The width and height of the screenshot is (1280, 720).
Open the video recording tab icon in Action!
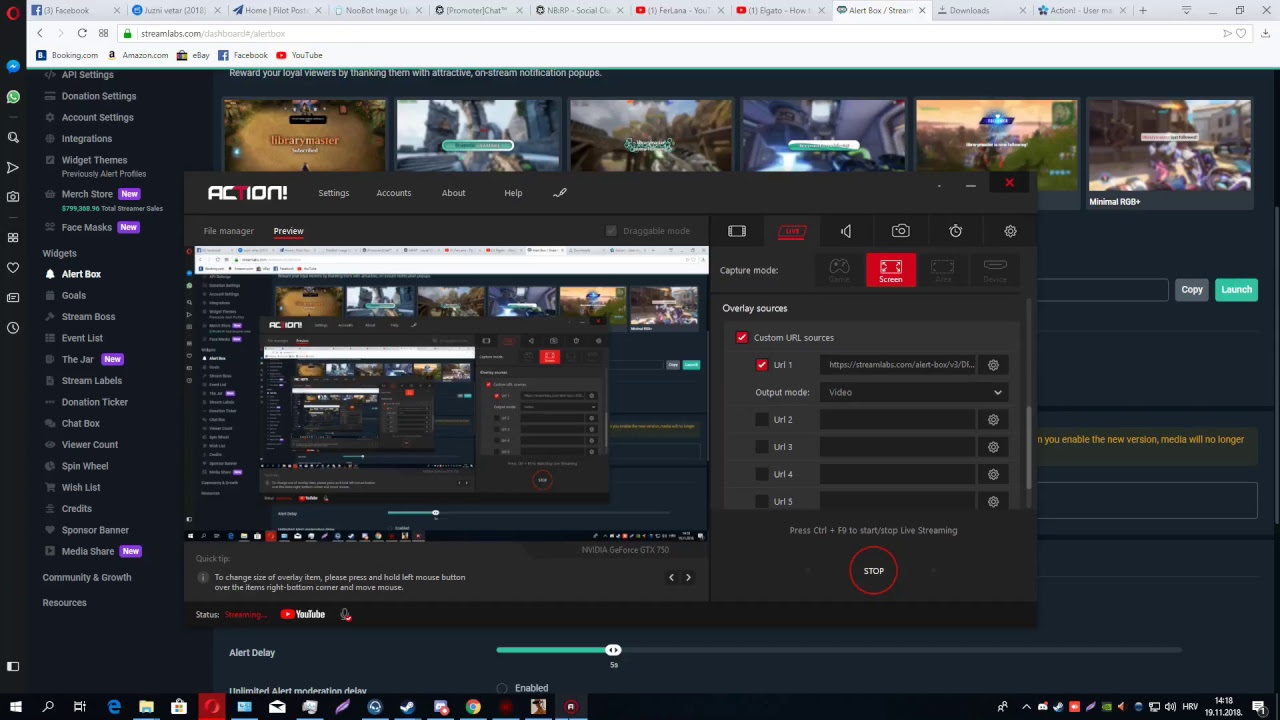(737, 231)
